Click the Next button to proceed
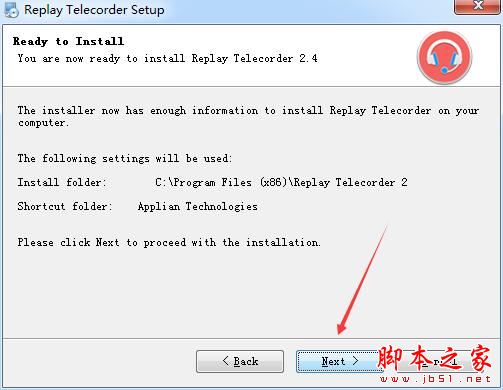The height and width of the screenshot is (390, 503). pyautogui.click(x=339, y=361)
